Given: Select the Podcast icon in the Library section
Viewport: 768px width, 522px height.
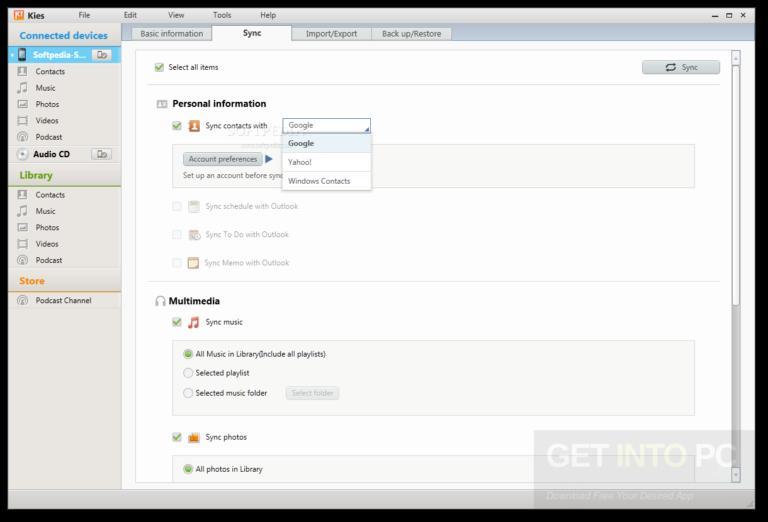Looking at the screenshot, I should pos(22,260).
